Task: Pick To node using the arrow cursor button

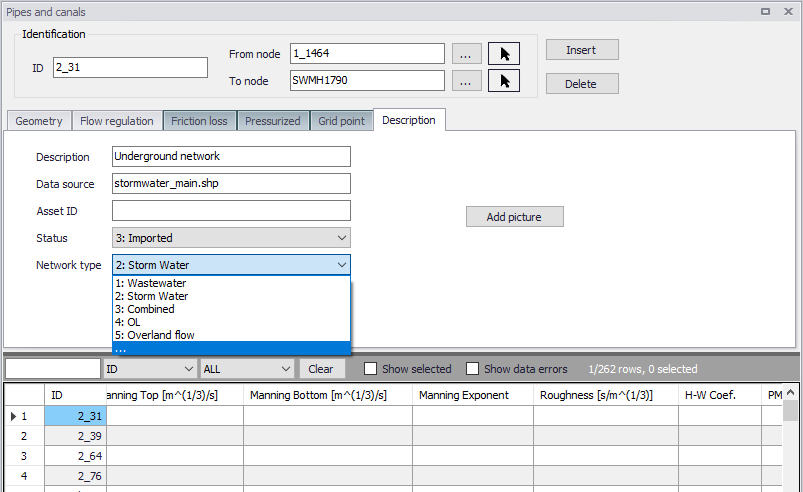Action: 504,80
